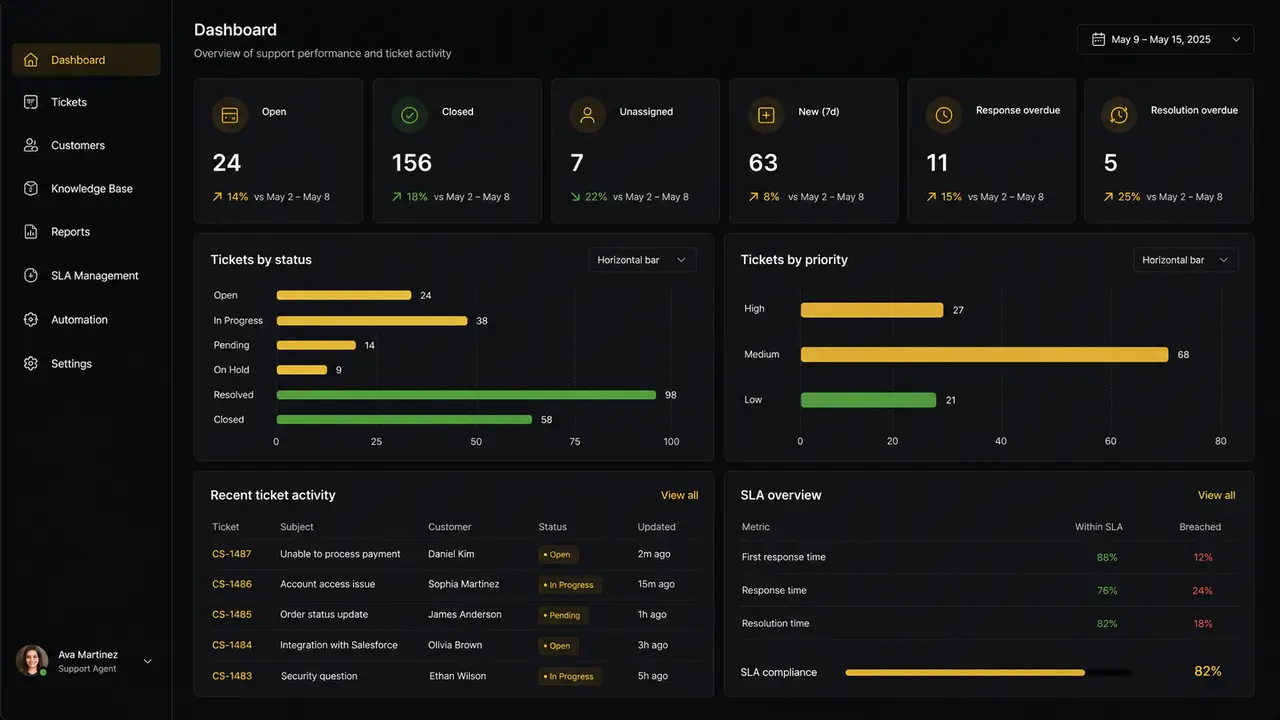1280x720 pixels.
Task: Click subject 'Unable to process payment'
Action: [x=340, y=554]
